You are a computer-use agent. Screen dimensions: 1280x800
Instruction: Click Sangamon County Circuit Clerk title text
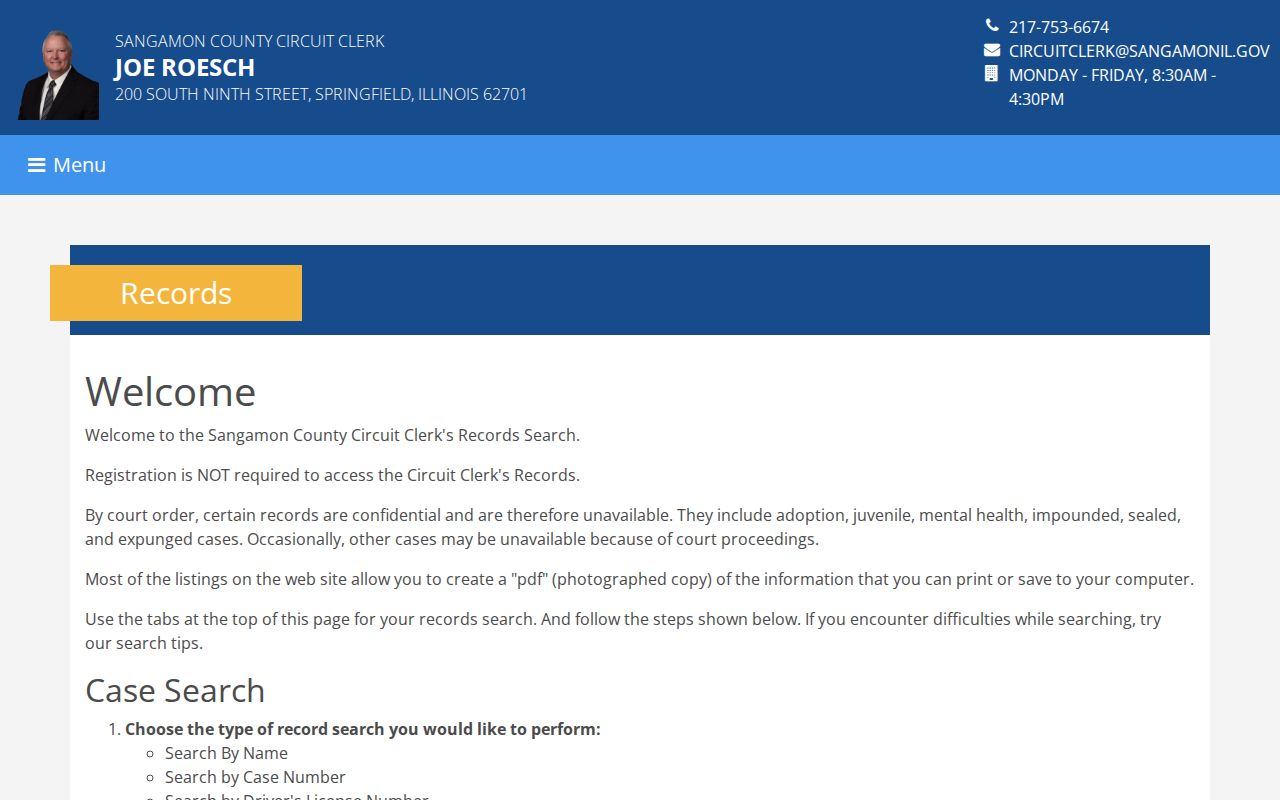(x=250, y=41)
